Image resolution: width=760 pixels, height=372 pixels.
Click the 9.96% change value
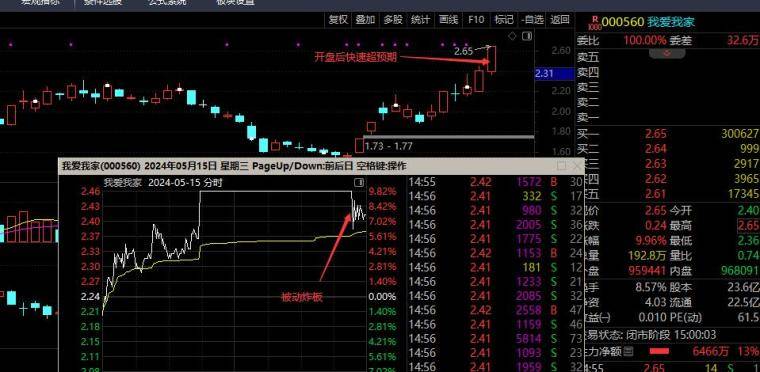tap(651, 241)
